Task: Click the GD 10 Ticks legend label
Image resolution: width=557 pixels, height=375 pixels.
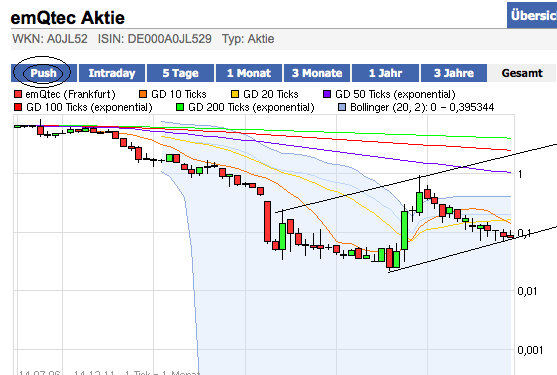Action: click(179, 94)
